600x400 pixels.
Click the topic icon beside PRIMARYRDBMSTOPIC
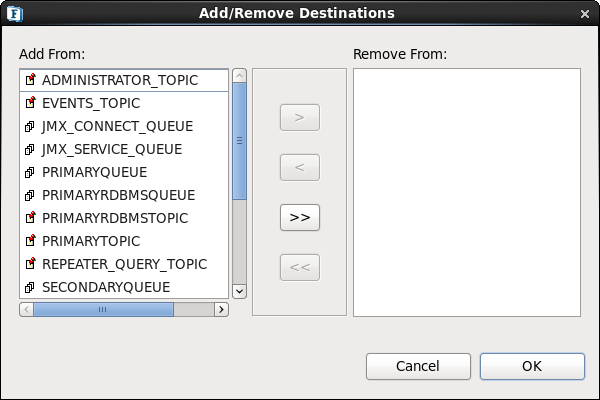tap(31, 218)
